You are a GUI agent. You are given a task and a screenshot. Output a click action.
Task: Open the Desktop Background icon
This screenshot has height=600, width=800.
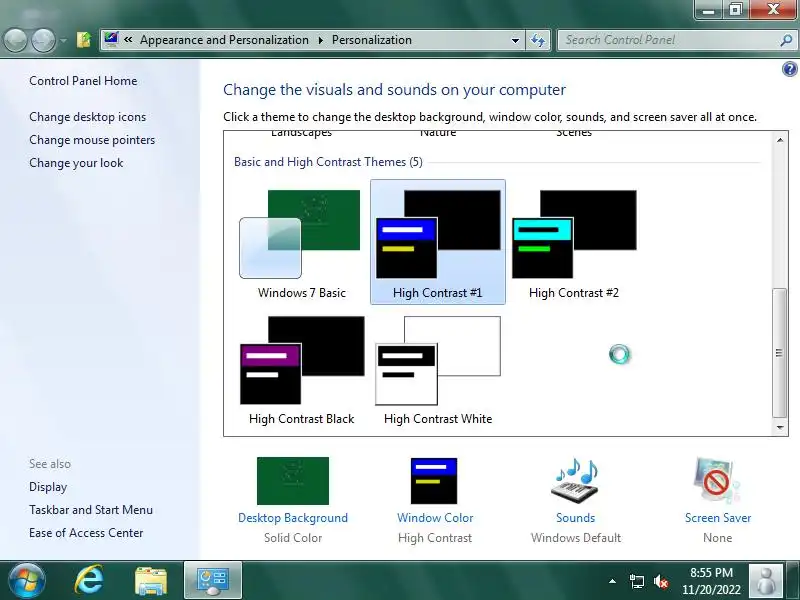(x=293, y=481)
